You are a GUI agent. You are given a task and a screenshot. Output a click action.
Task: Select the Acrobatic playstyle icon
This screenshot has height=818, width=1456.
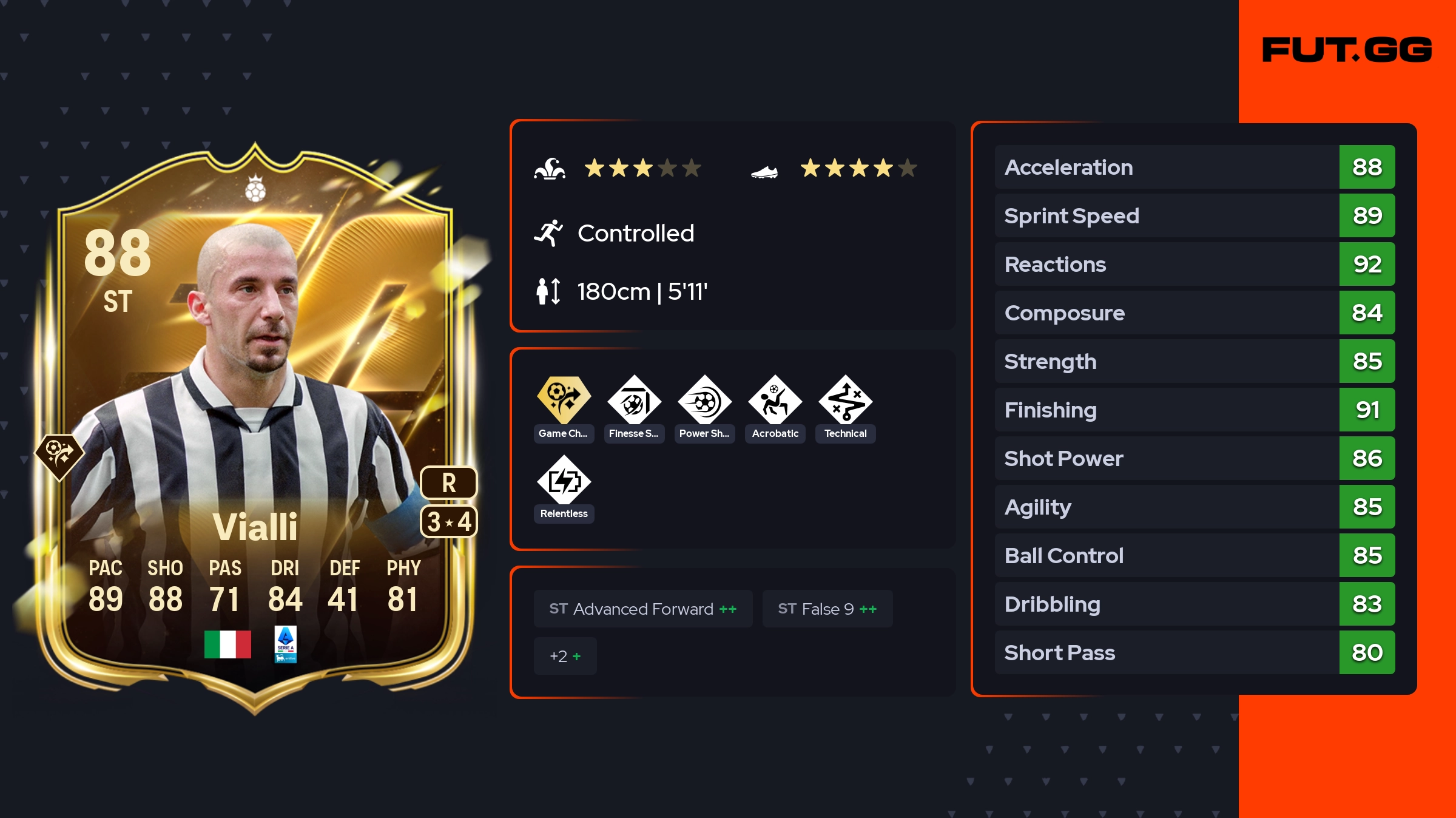pyautogui.click(x=775, y=400)
